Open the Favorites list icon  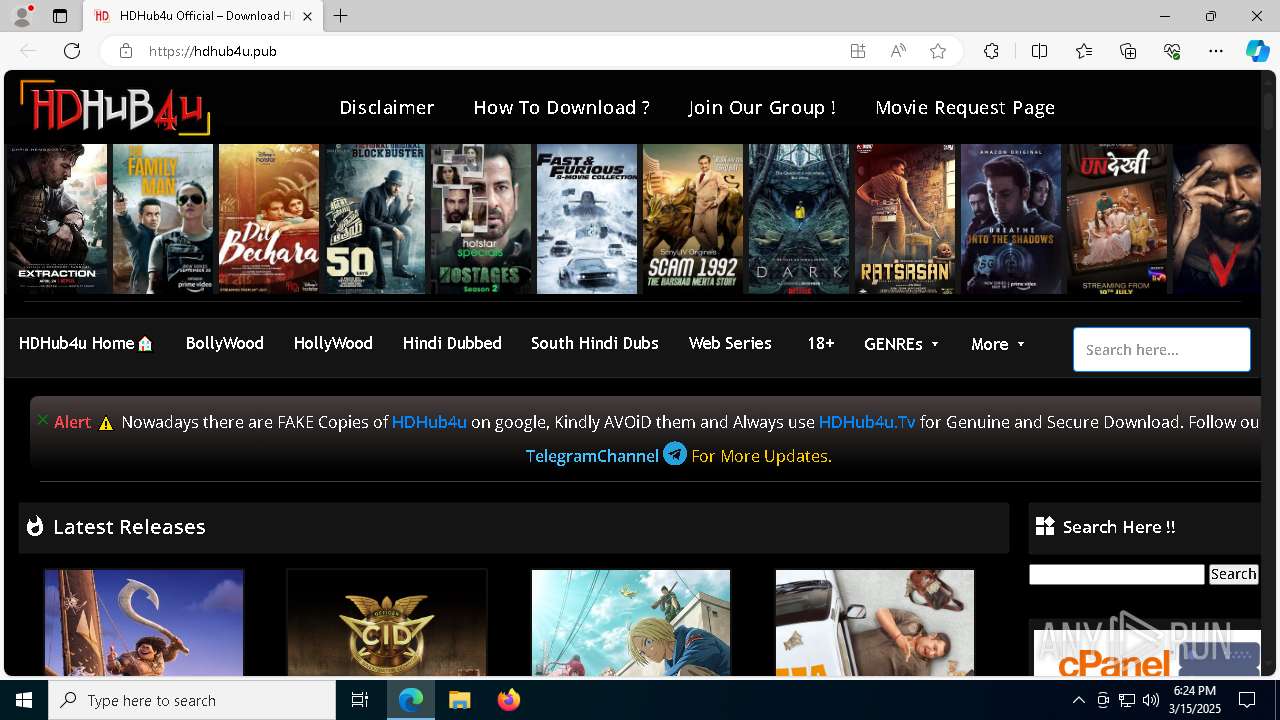1084,51
